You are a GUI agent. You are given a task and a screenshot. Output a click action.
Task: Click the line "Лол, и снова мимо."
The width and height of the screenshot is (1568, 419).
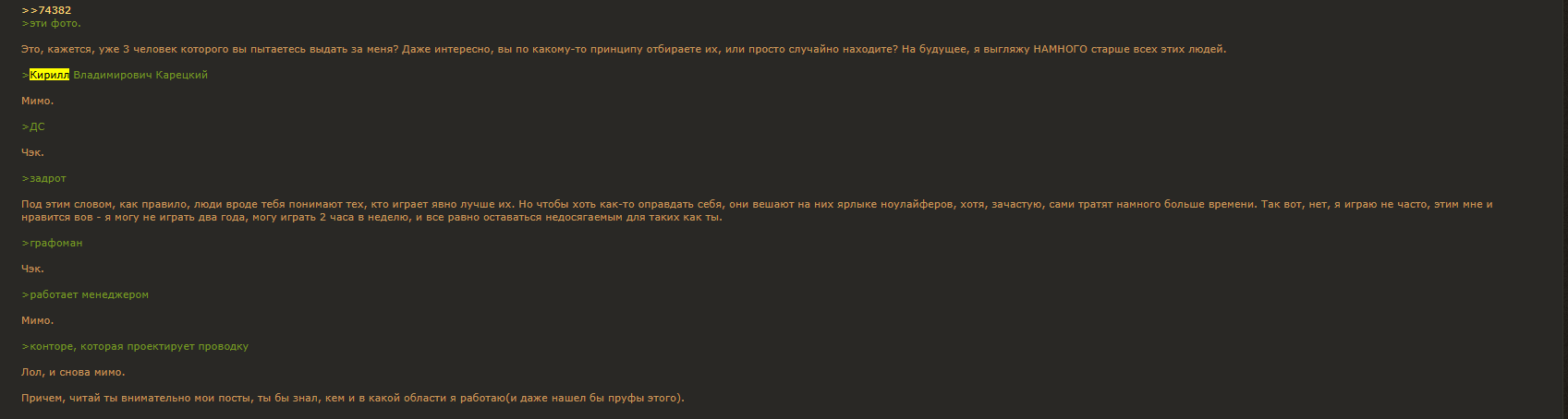pos(73,372)
